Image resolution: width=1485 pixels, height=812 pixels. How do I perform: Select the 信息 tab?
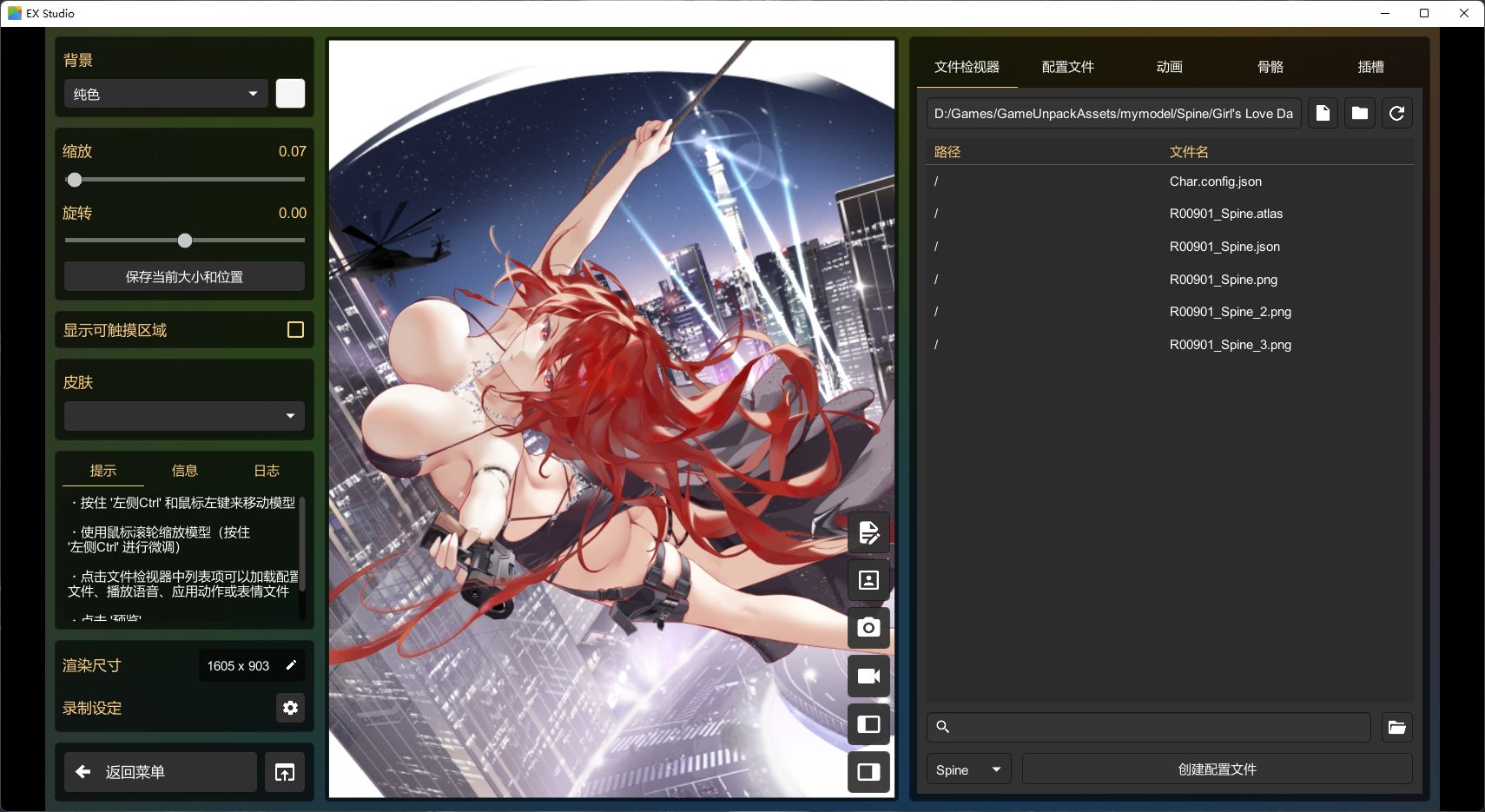click(185, 471)
